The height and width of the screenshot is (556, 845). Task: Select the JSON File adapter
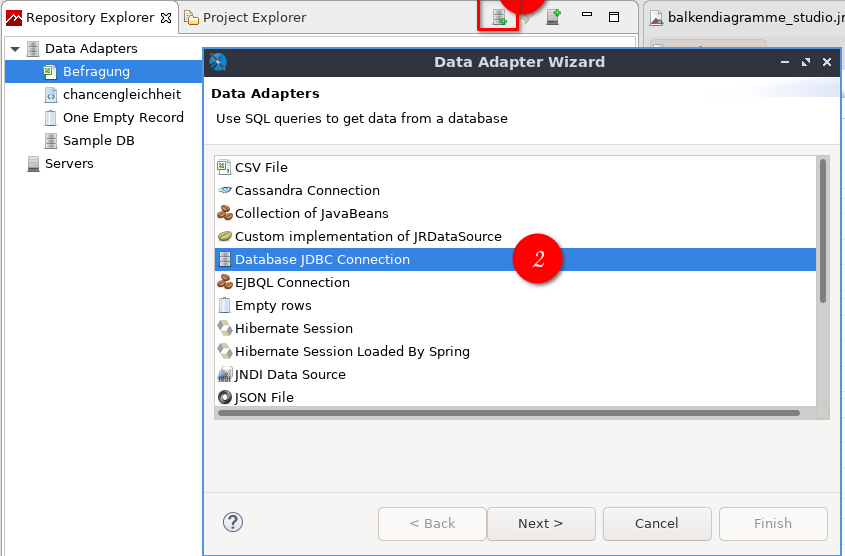click(264, 398)
